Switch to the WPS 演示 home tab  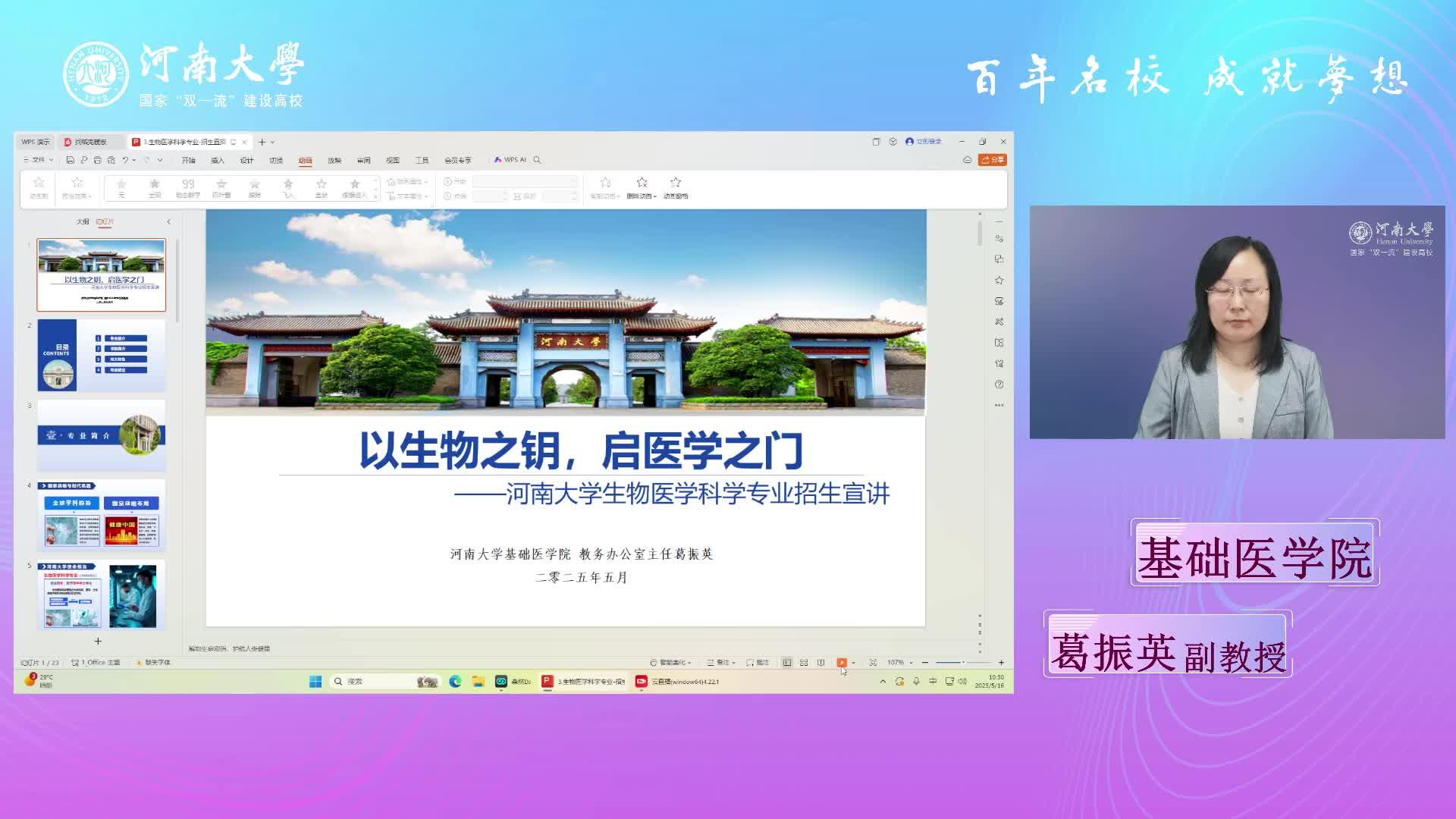pos(35,142)
